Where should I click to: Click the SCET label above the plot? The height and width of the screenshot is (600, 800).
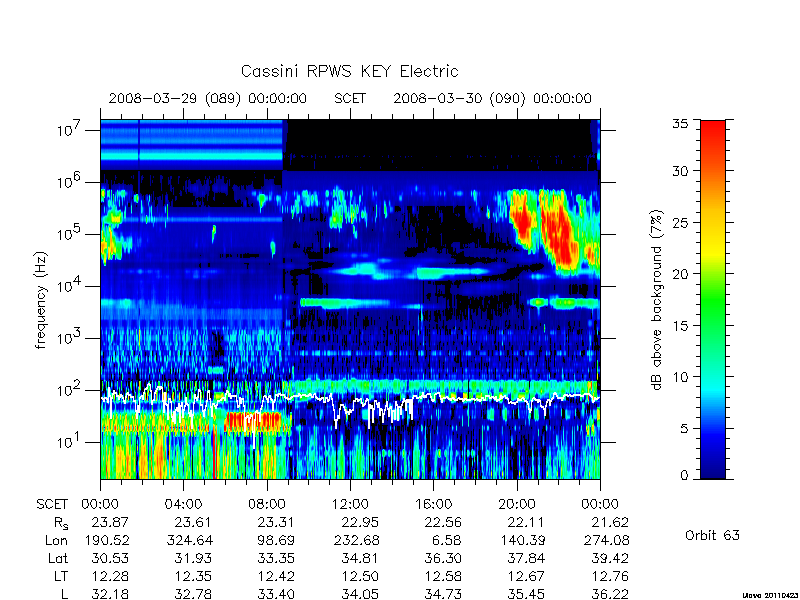tap(350, 98)
